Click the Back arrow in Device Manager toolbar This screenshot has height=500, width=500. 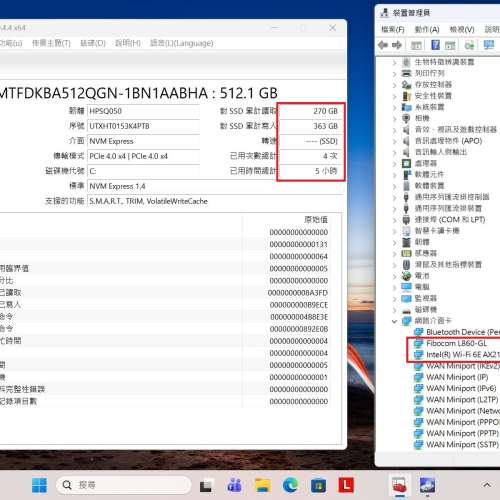[383, 45]
